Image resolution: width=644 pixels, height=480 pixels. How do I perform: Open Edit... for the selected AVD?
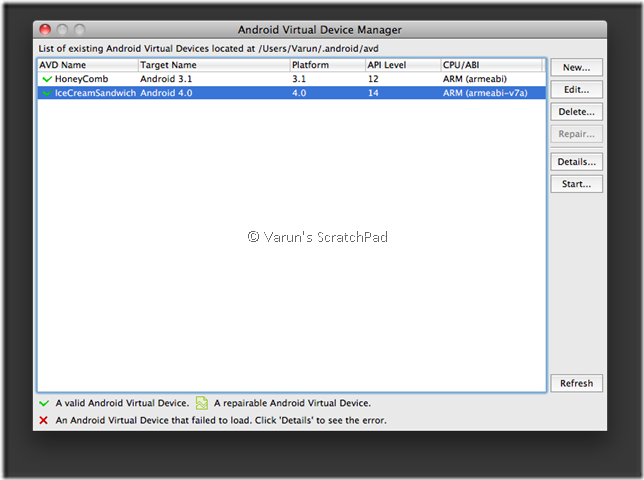pyautogui.click(x=576, y=90)
